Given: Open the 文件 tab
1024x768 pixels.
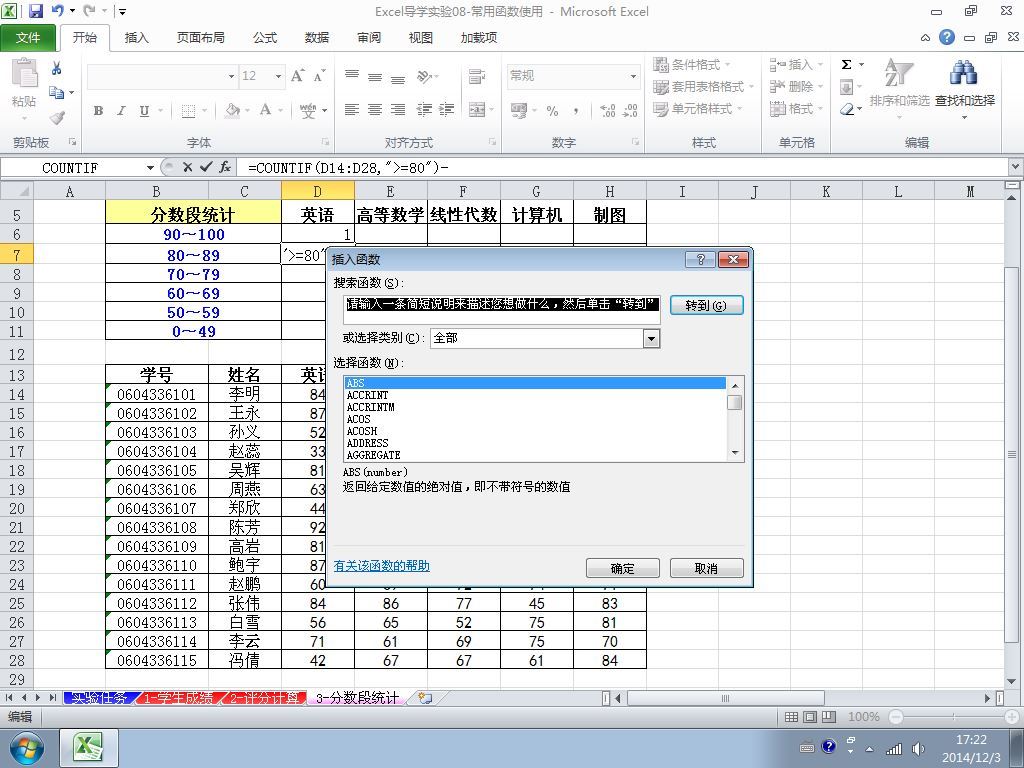Looking at the screenshot, I should (x=27, y=37).
